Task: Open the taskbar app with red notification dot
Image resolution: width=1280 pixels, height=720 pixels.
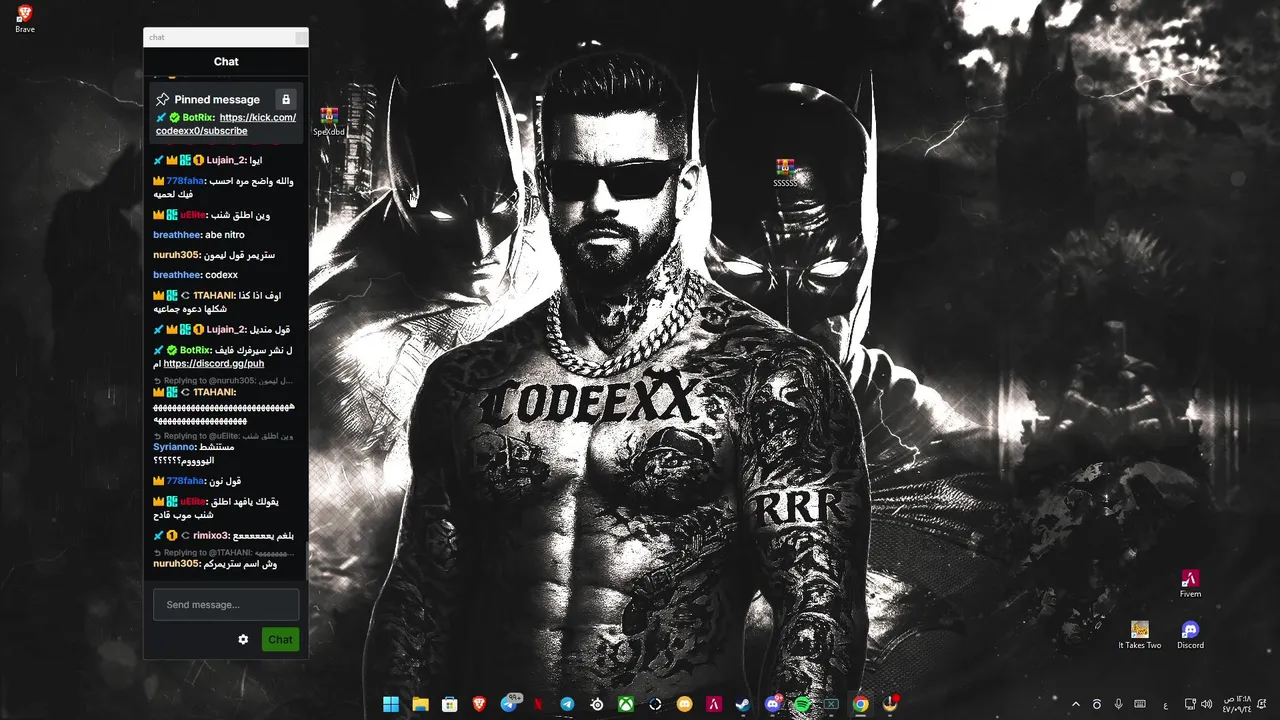Action: pos(890,704)
